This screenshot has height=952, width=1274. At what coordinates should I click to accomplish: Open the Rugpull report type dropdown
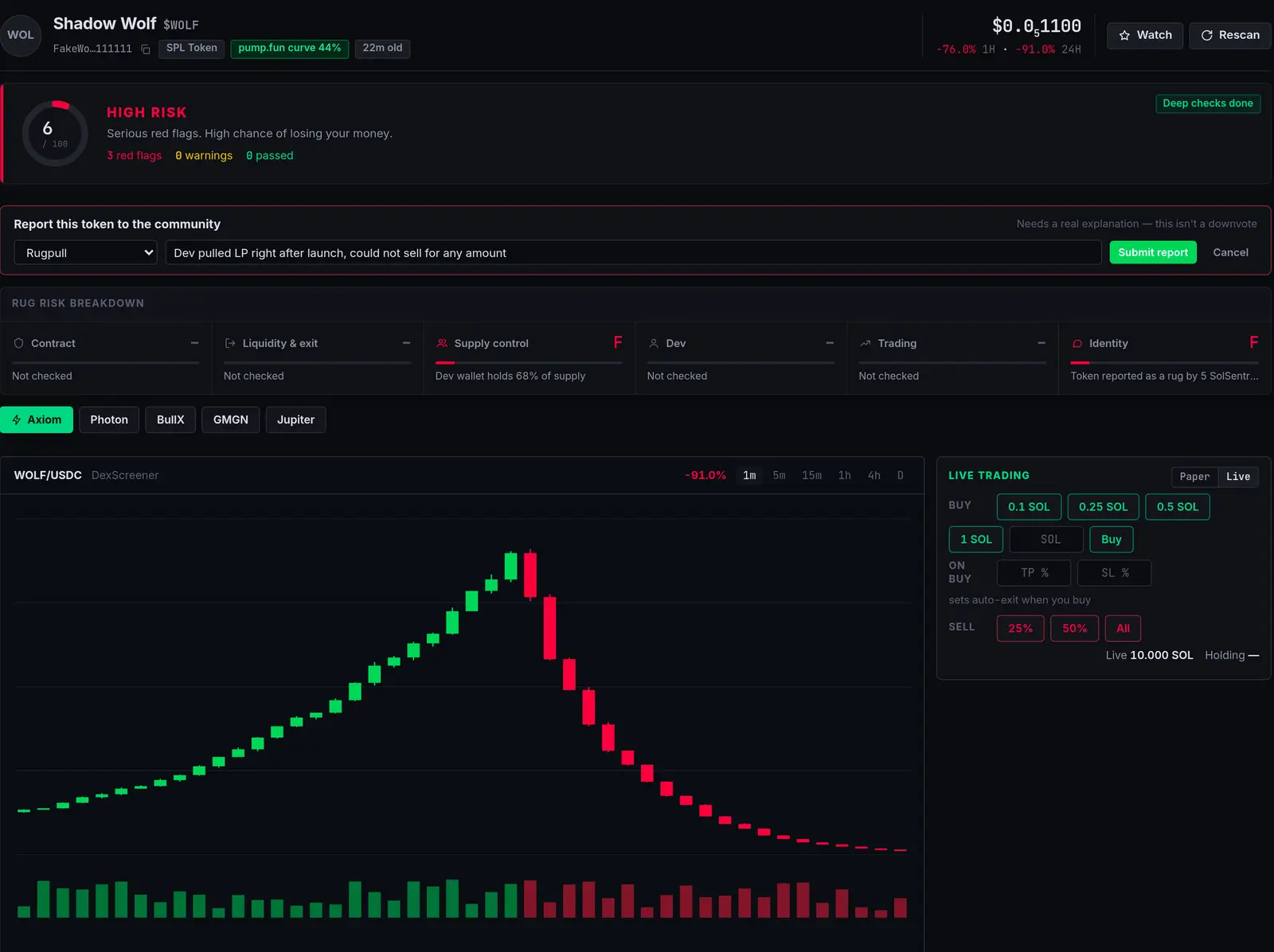coord(86,253)
